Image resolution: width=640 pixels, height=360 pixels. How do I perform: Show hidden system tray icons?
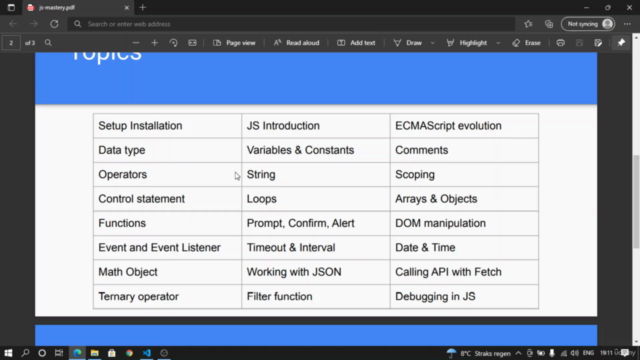click(518, 353)
